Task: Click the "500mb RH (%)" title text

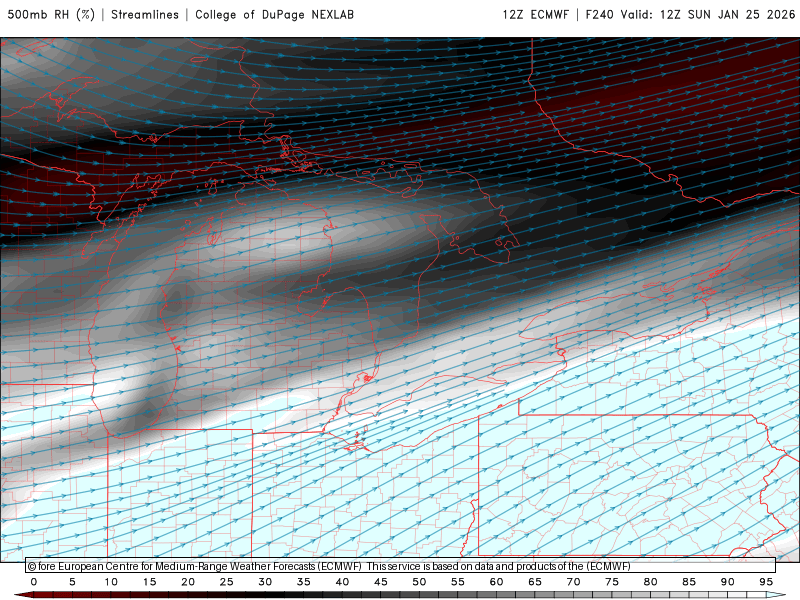Action: 51,15
